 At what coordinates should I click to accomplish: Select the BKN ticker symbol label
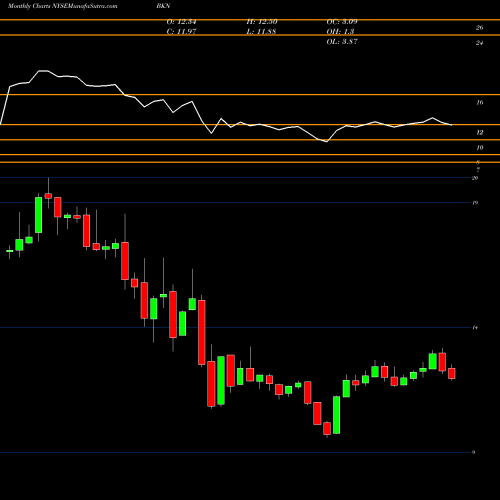[x=163, y=6]
